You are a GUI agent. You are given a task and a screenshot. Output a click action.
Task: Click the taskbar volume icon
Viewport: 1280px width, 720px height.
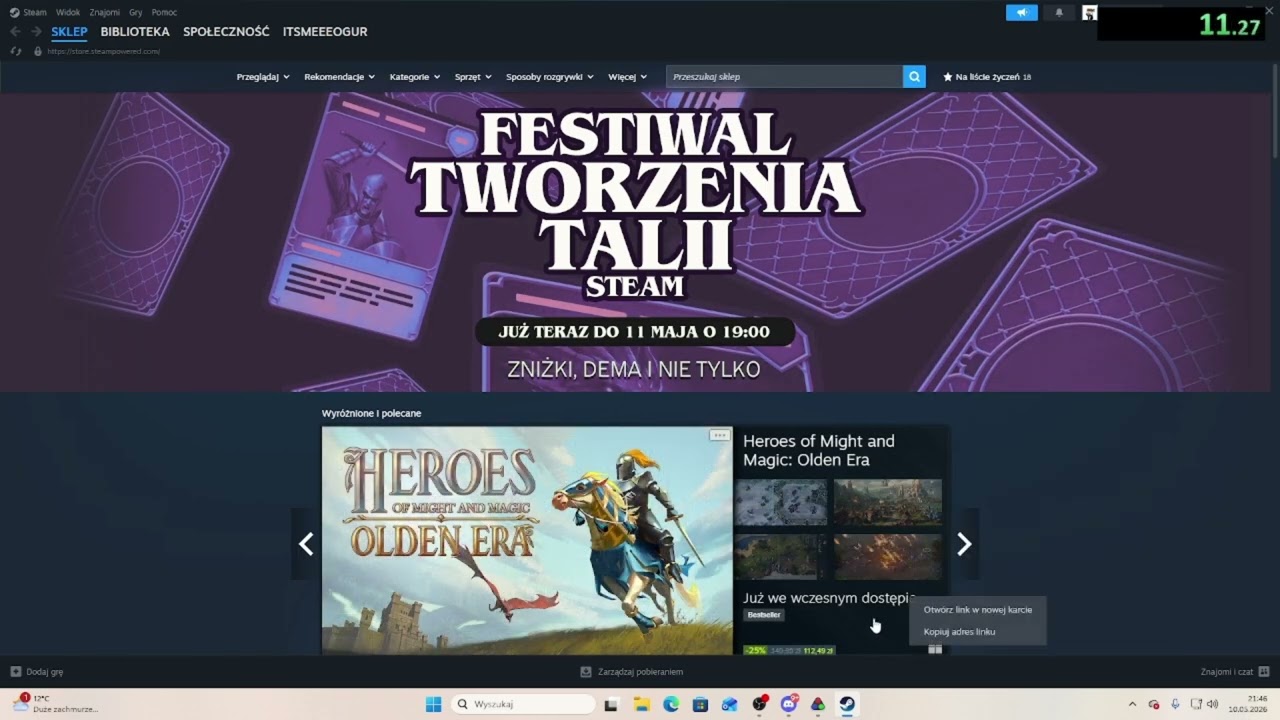coord(1212,704)
